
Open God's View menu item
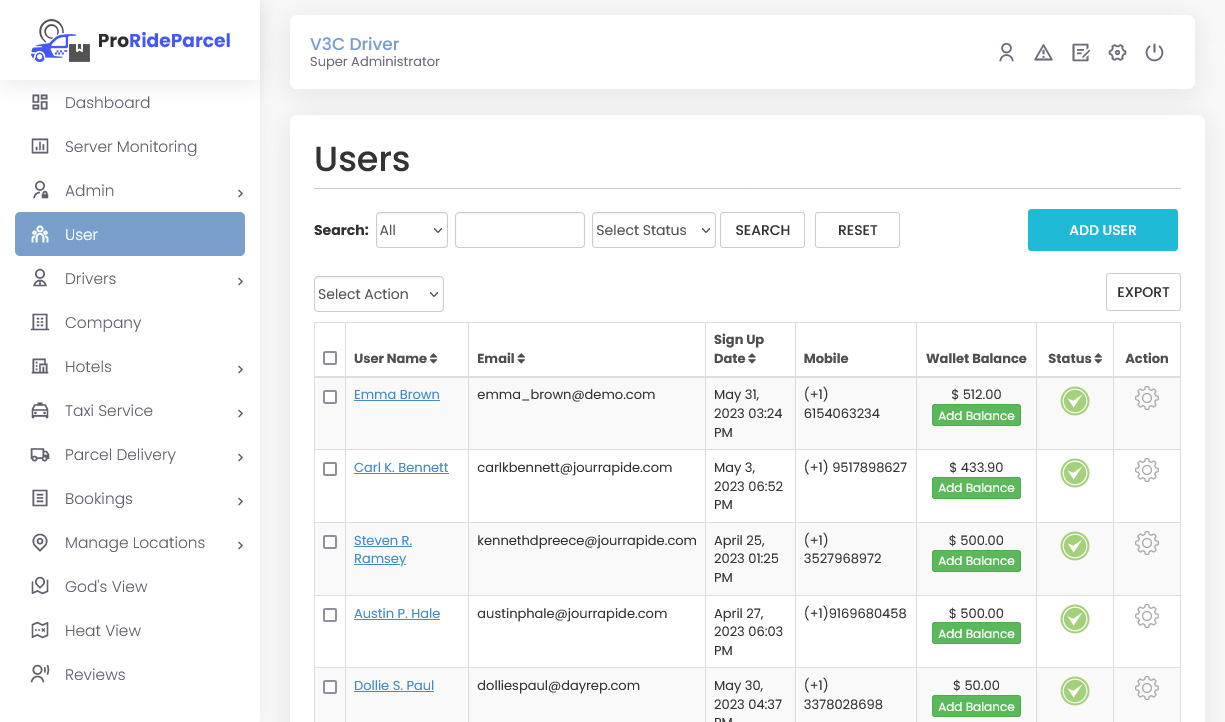point(130,586)
